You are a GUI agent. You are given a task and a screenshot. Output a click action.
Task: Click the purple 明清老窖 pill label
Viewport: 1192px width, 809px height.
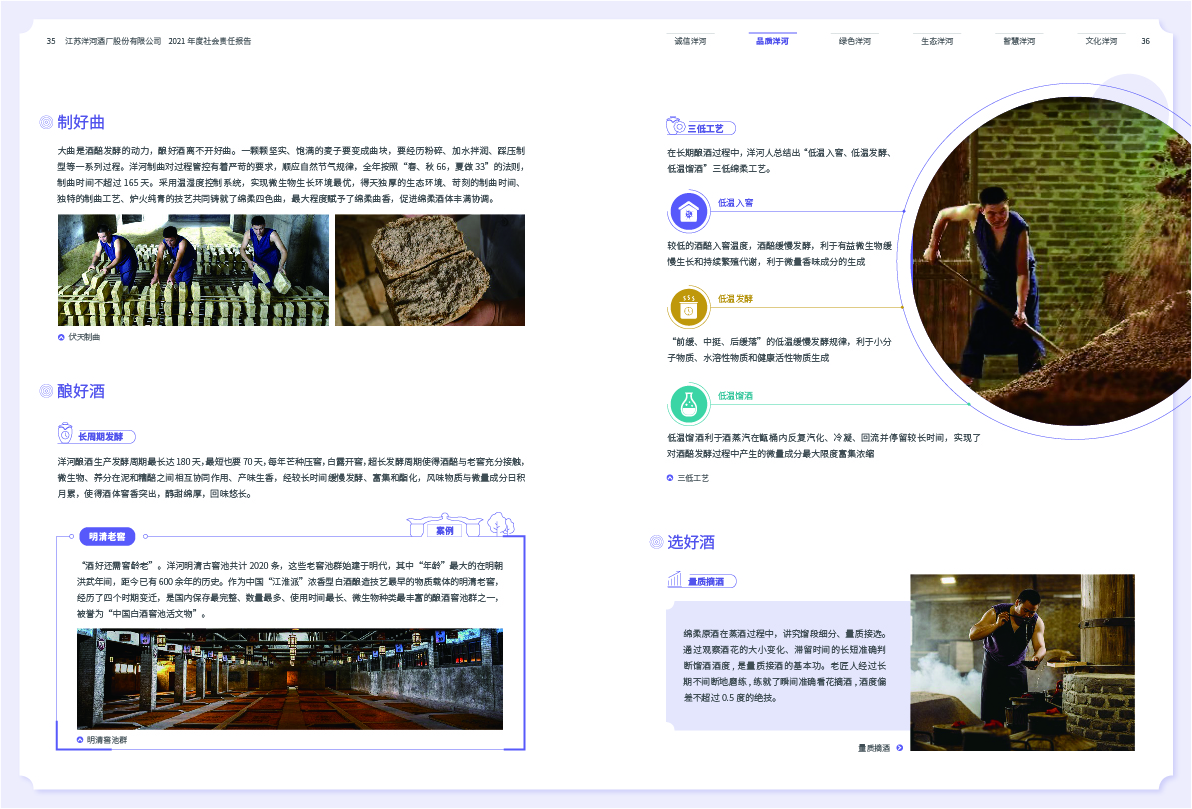pyautogui.click(x=106, y=537)
